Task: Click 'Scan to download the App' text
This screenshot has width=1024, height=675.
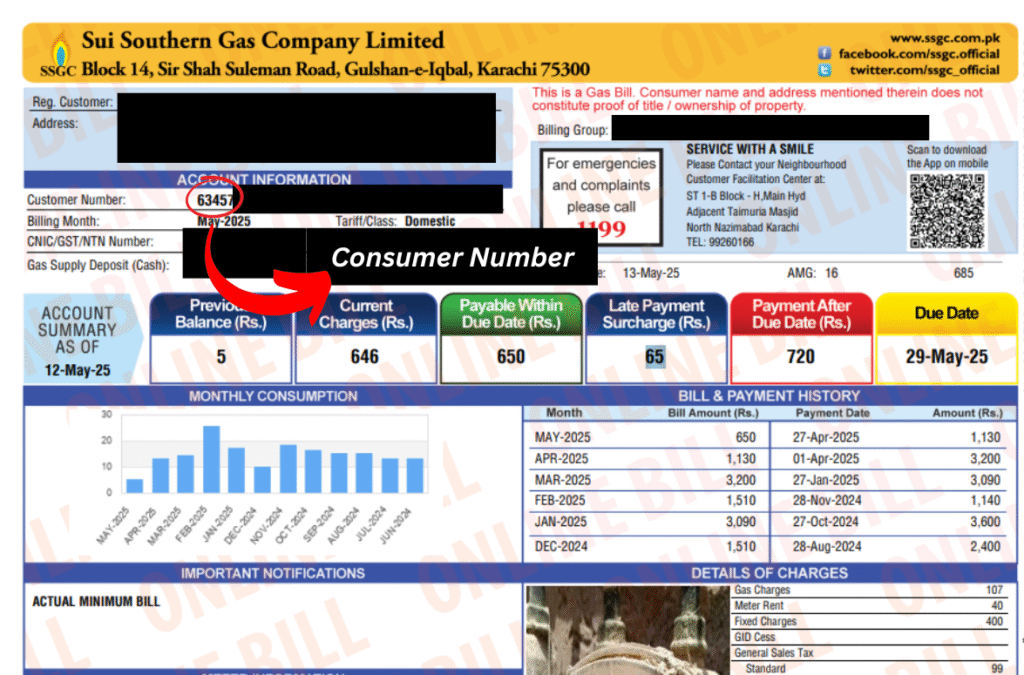Action: (x=947, y=157)
